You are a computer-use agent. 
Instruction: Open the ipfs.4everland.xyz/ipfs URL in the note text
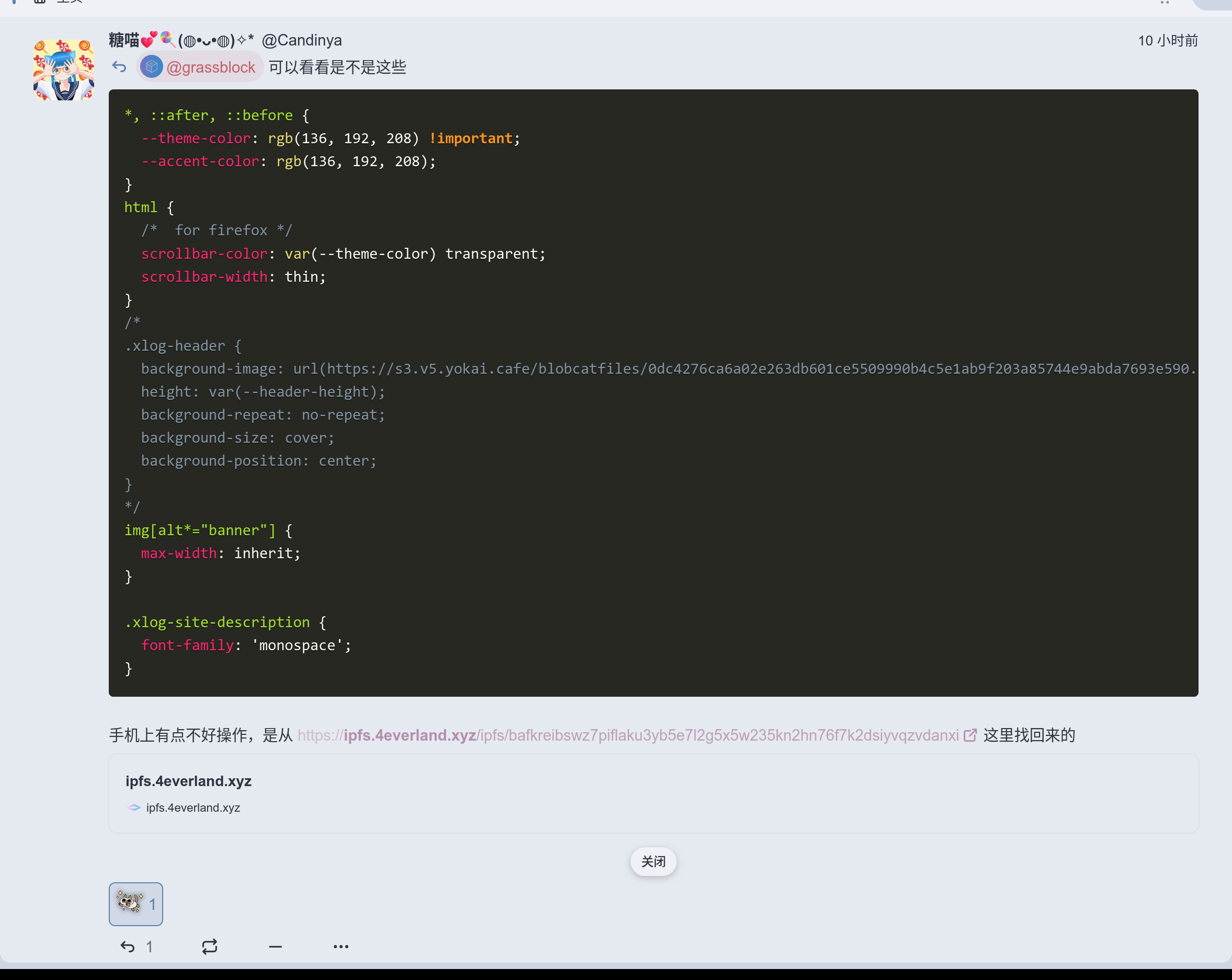[628, 735]
